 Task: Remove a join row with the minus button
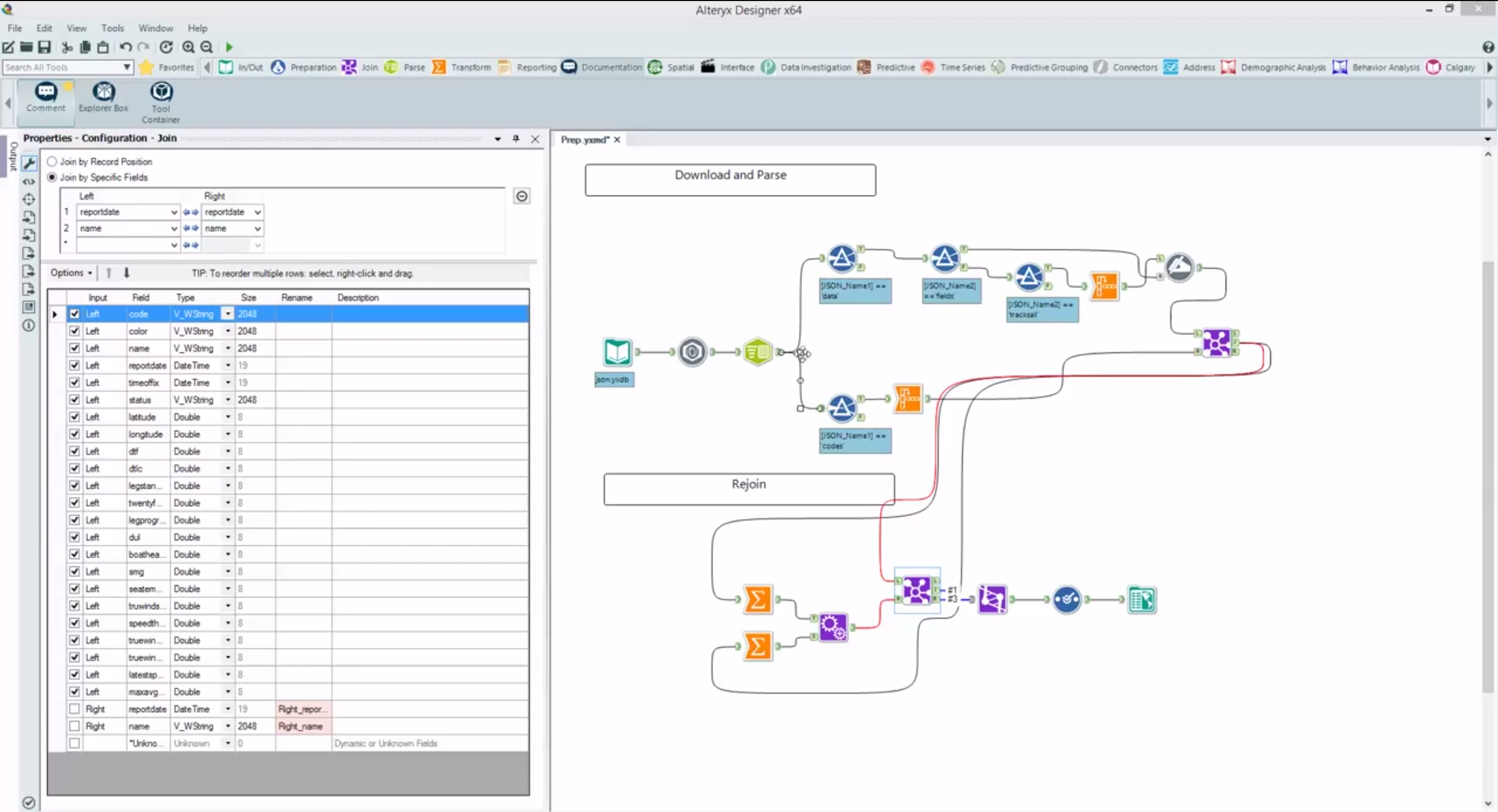(x=522, y=196)
